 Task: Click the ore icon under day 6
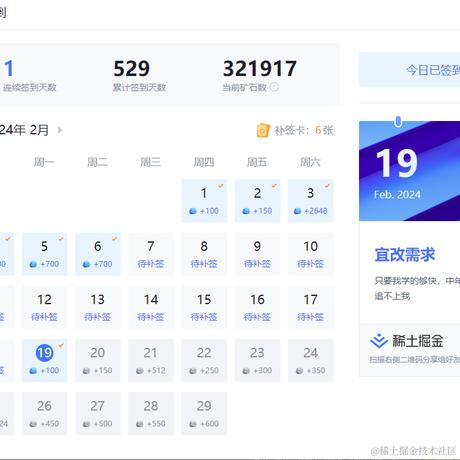[86, 264]
